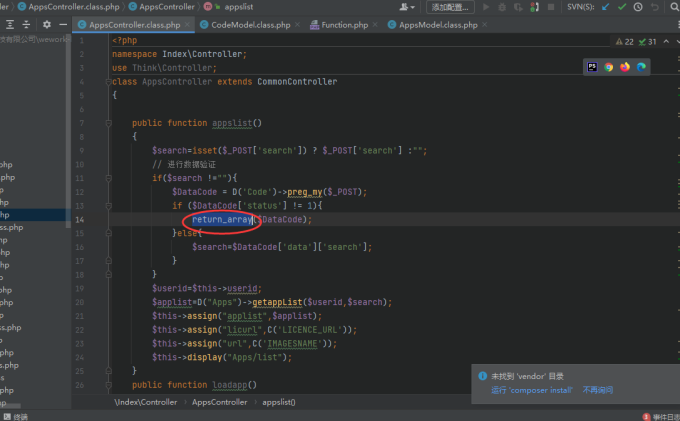This screenshot has width=680, height=421.
Task: Click appslist method in navigation breadcrumb
Action: click(x=229, y=7)
